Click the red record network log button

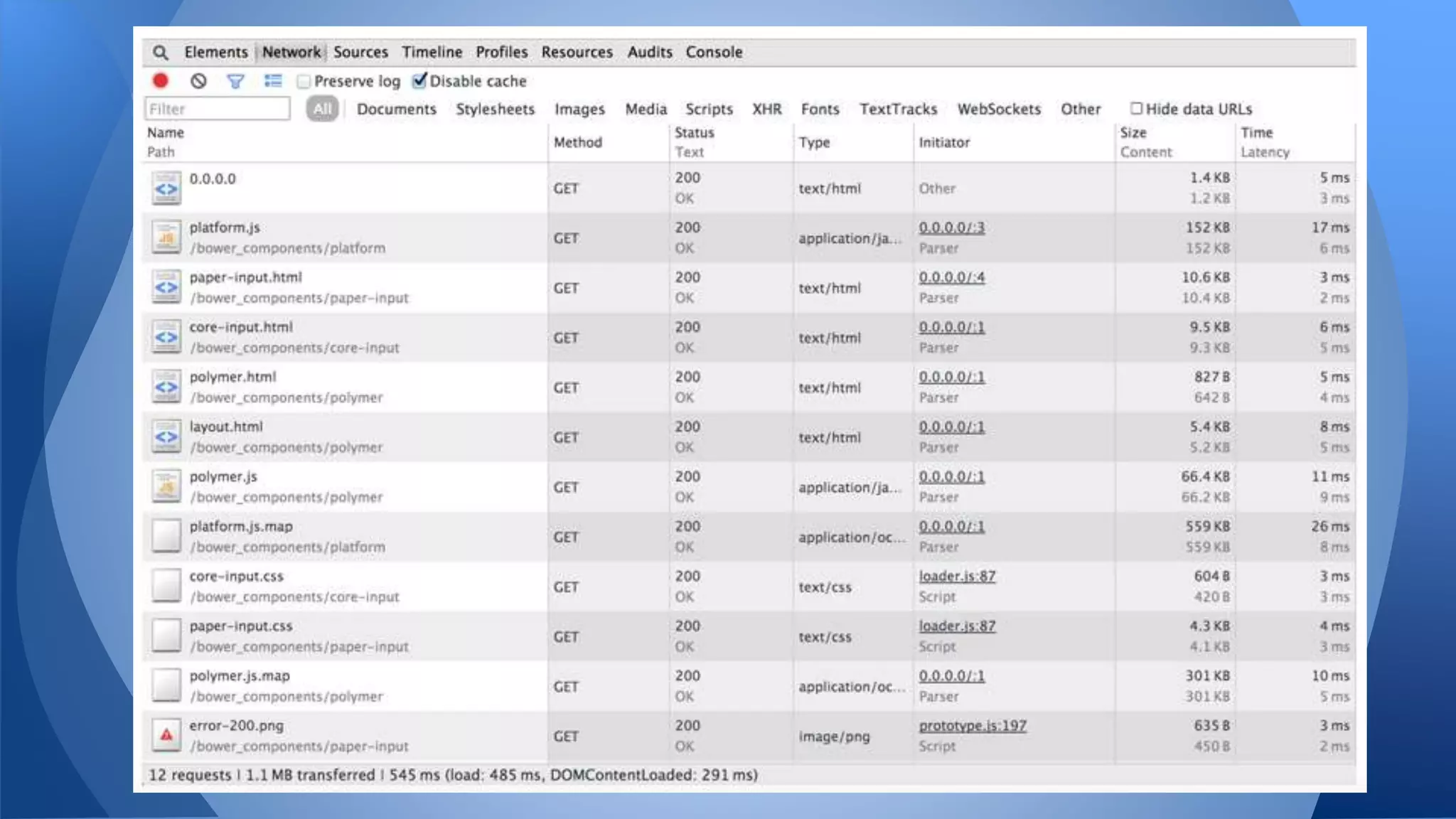click(x=161, y=81)
